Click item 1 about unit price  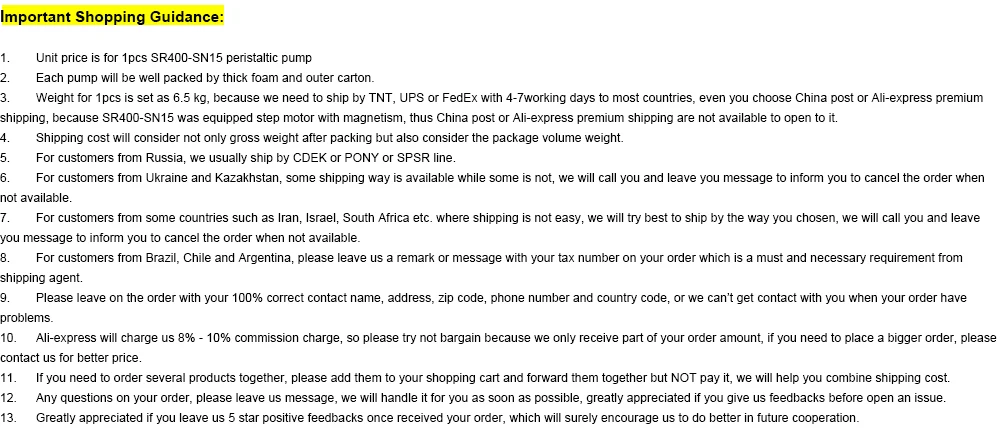(156, 58)
